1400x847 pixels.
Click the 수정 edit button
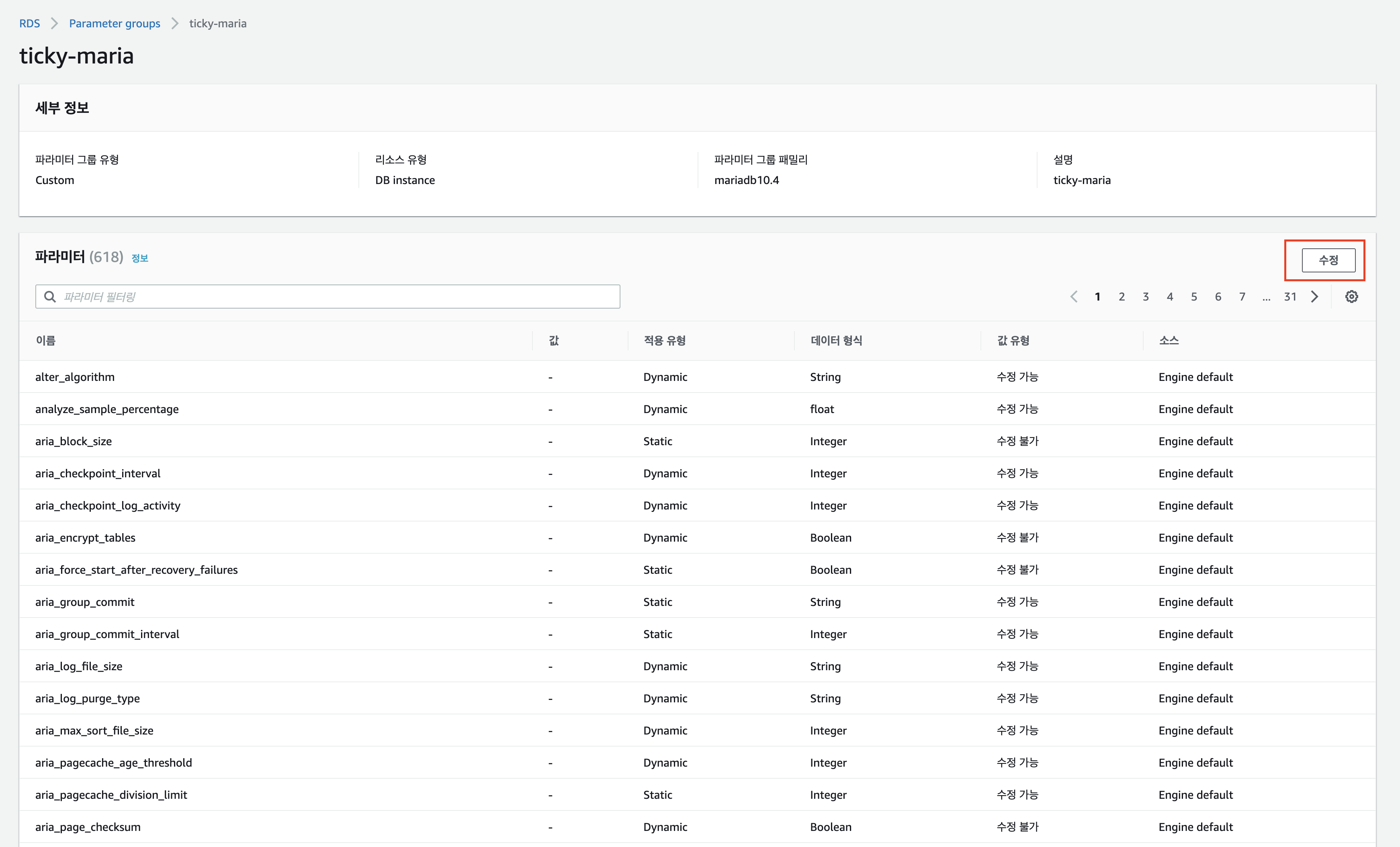[1328, 260]
